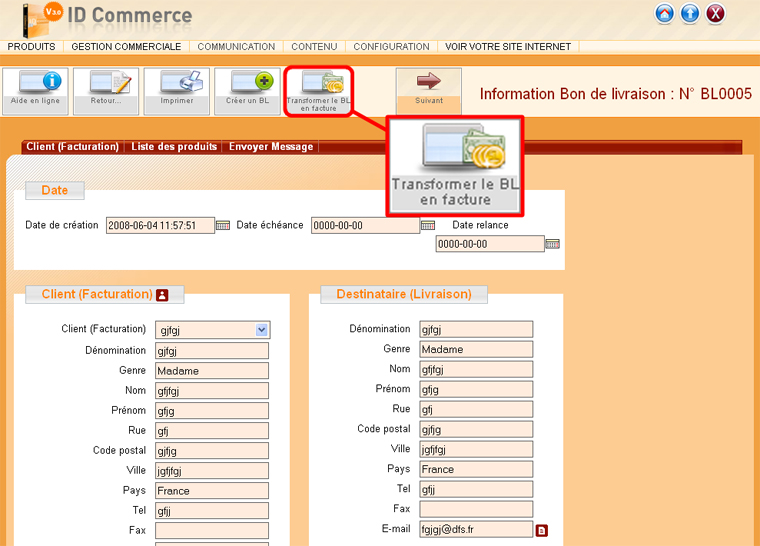Image resolution: width=760 pixels, height=546 pixels.
Task: Open calendar for Date relance
Action: (553, 244)
